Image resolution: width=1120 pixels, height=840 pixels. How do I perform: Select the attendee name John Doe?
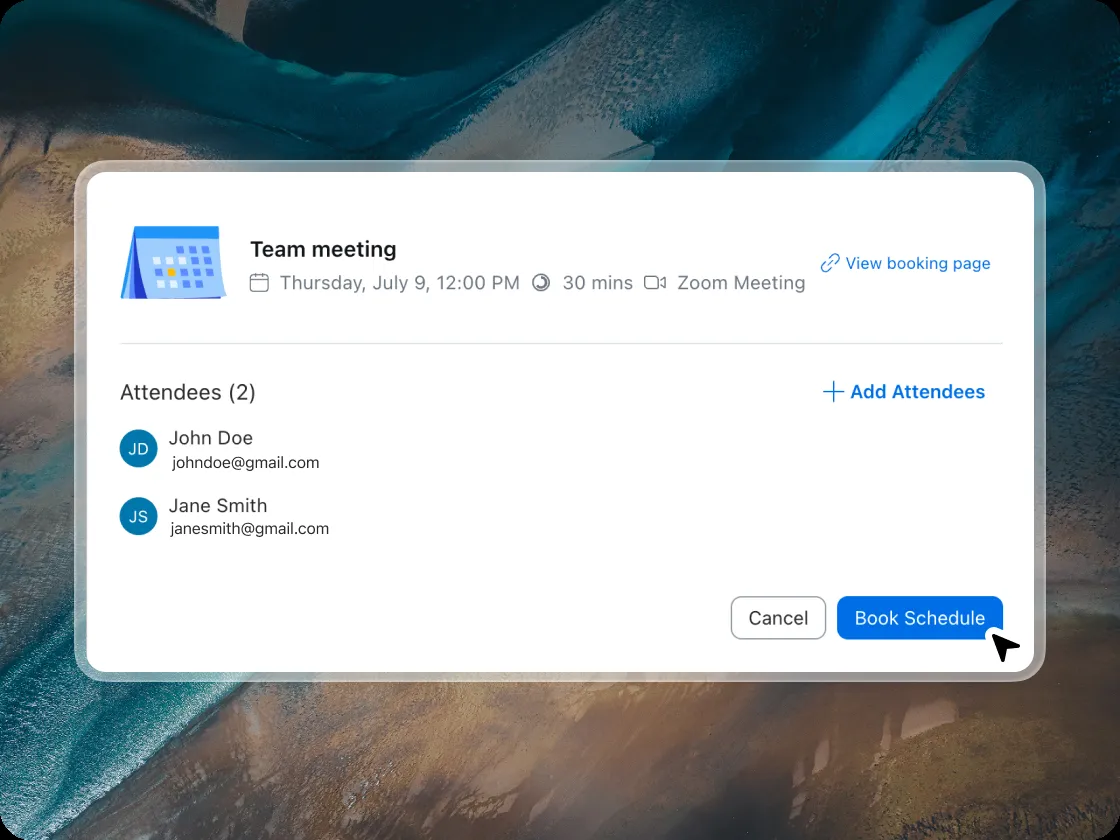point(211,438)
